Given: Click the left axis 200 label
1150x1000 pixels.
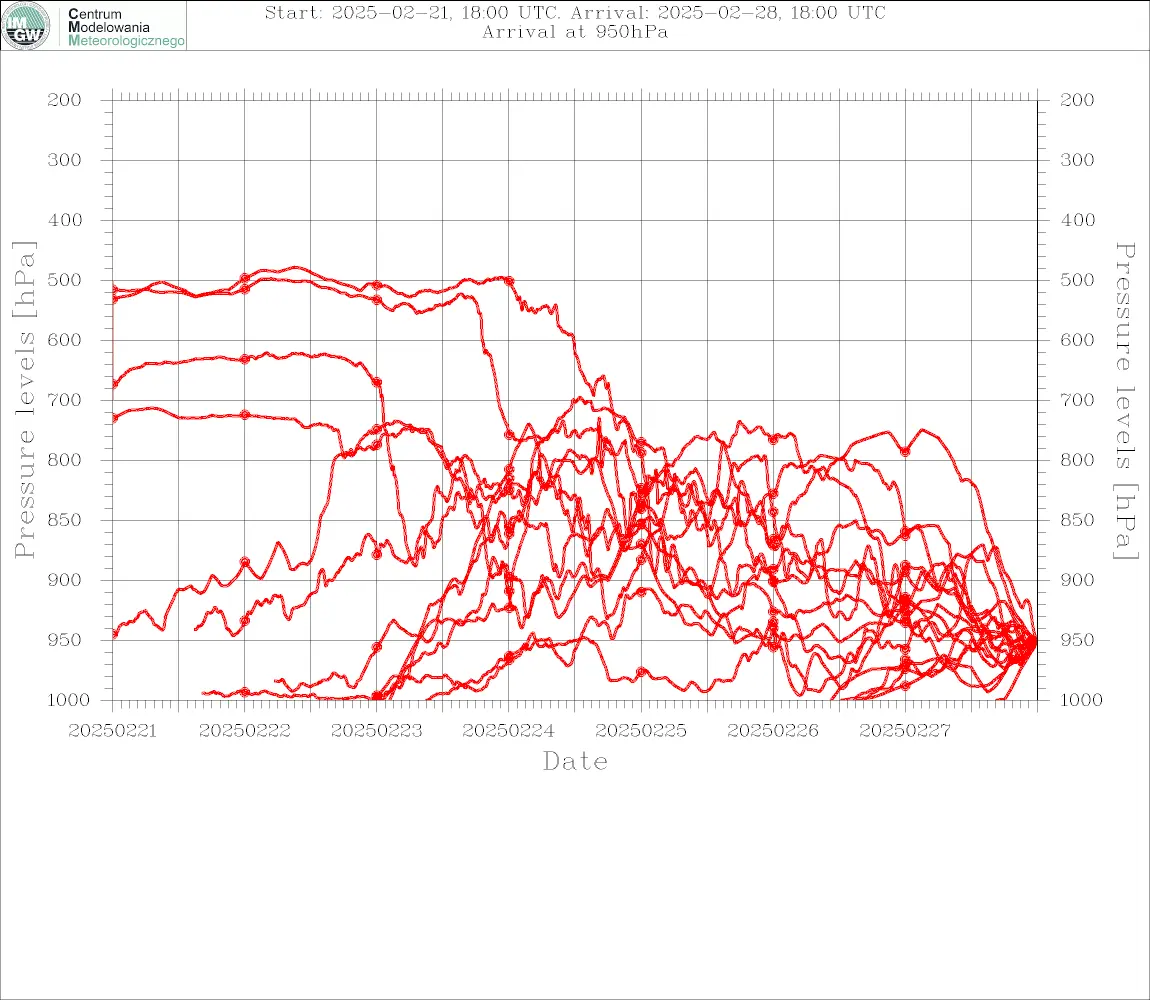Looking at the screenshot, I should coord(65,100).
